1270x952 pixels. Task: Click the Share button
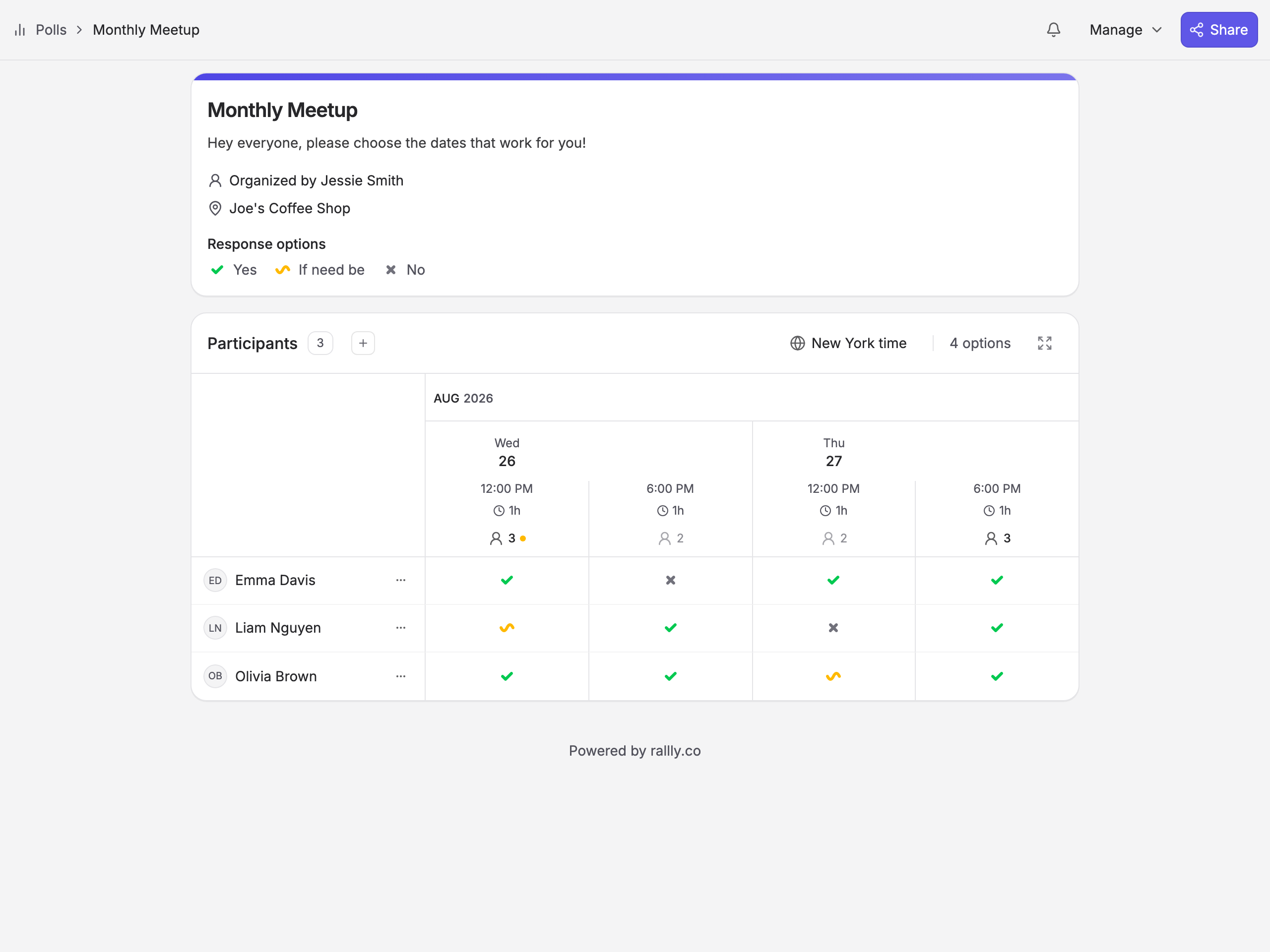(1218, 30)
